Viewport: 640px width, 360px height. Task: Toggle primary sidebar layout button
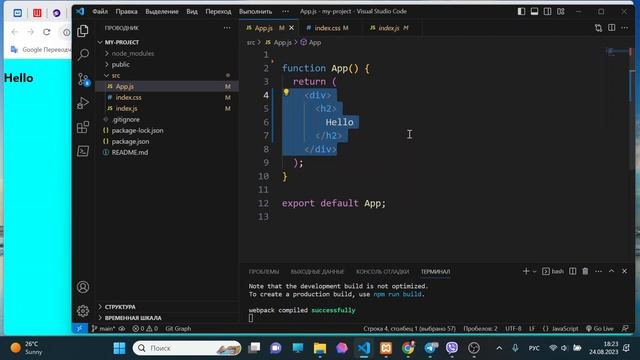521,11
